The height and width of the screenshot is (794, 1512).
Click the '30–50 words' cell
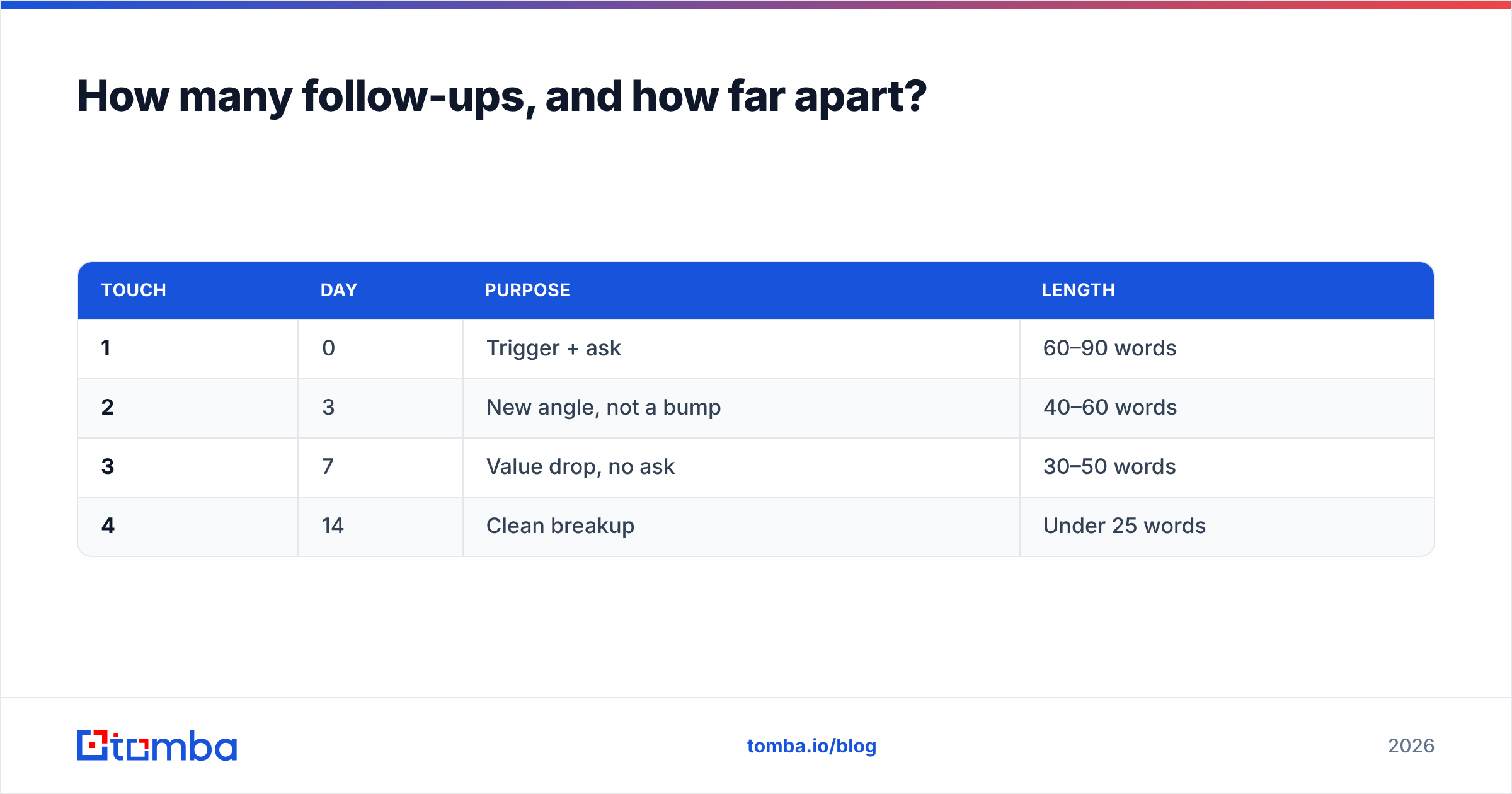click(1227, 467)
